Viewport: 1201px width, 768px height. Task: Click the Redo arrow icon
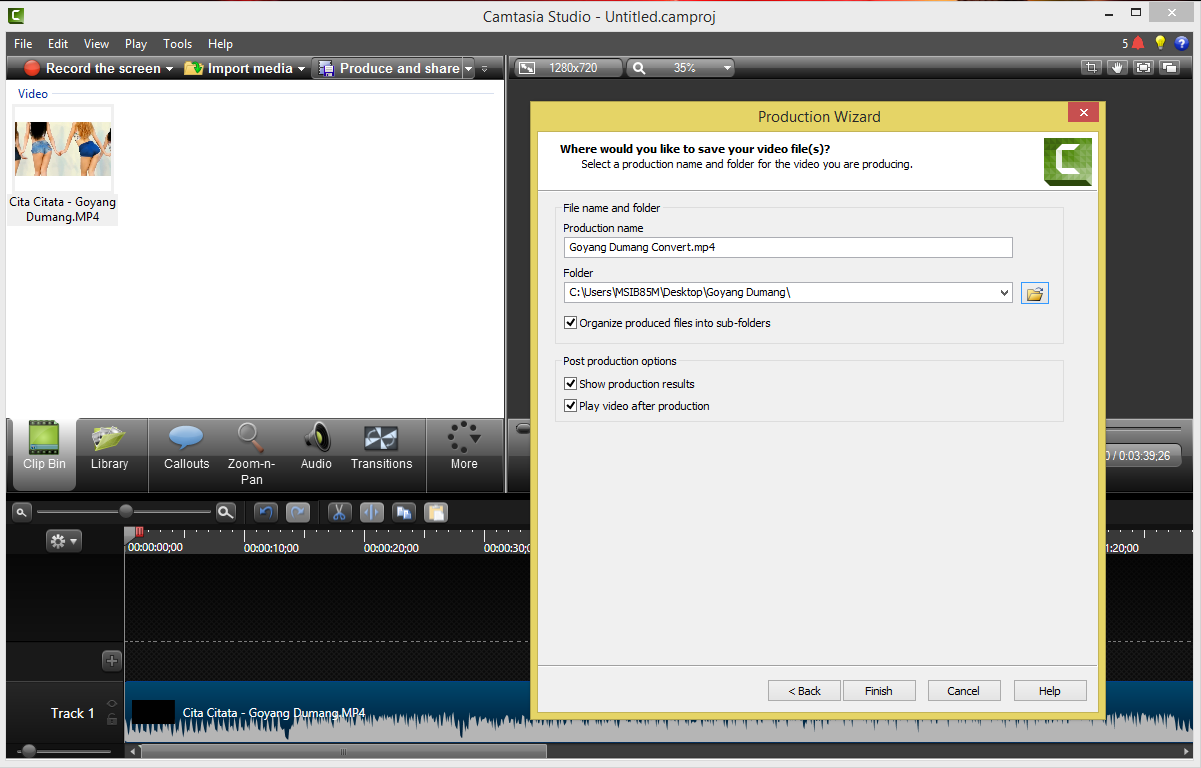298,512
